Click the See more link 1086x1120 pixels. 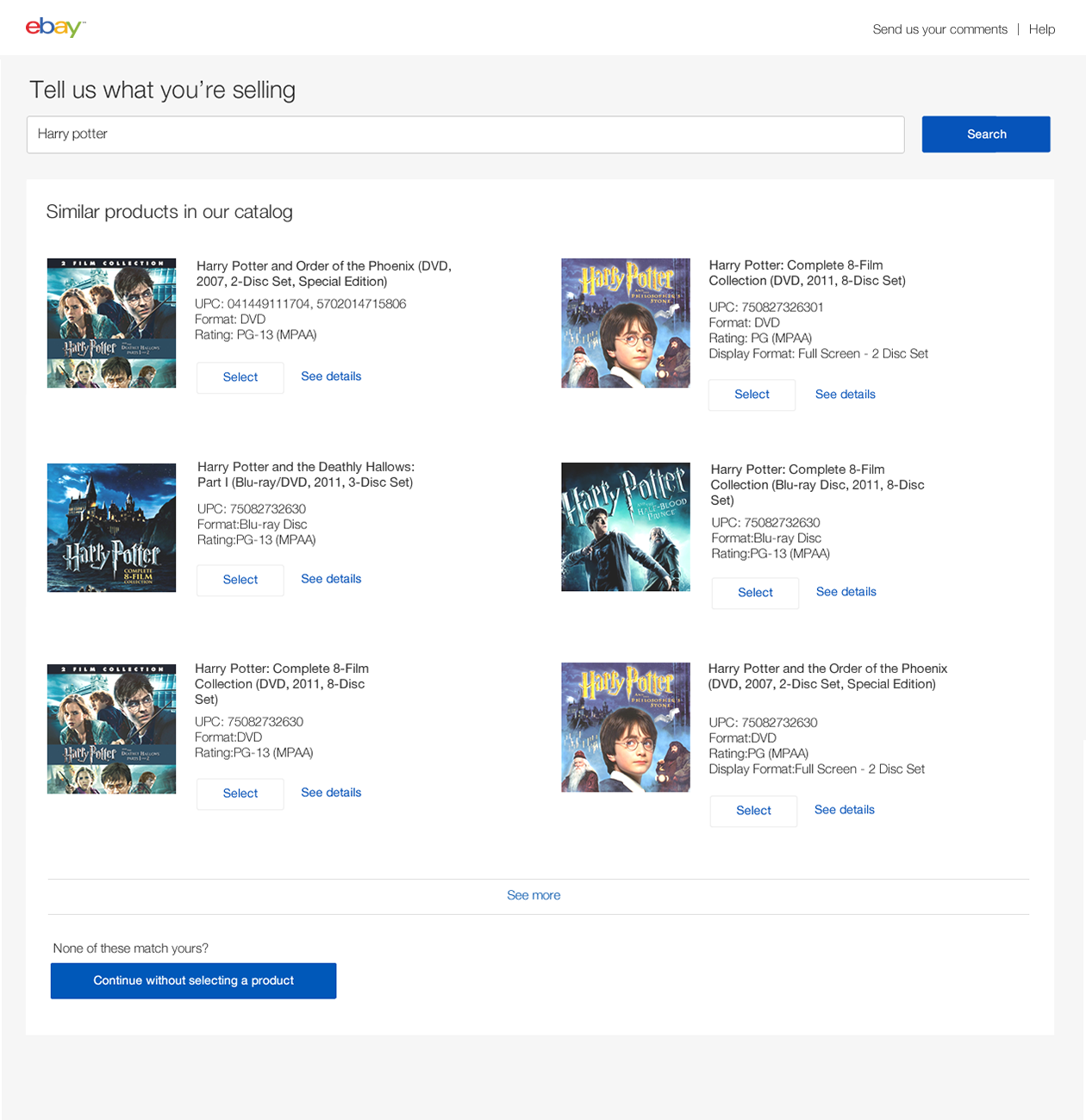click(534, 895)
